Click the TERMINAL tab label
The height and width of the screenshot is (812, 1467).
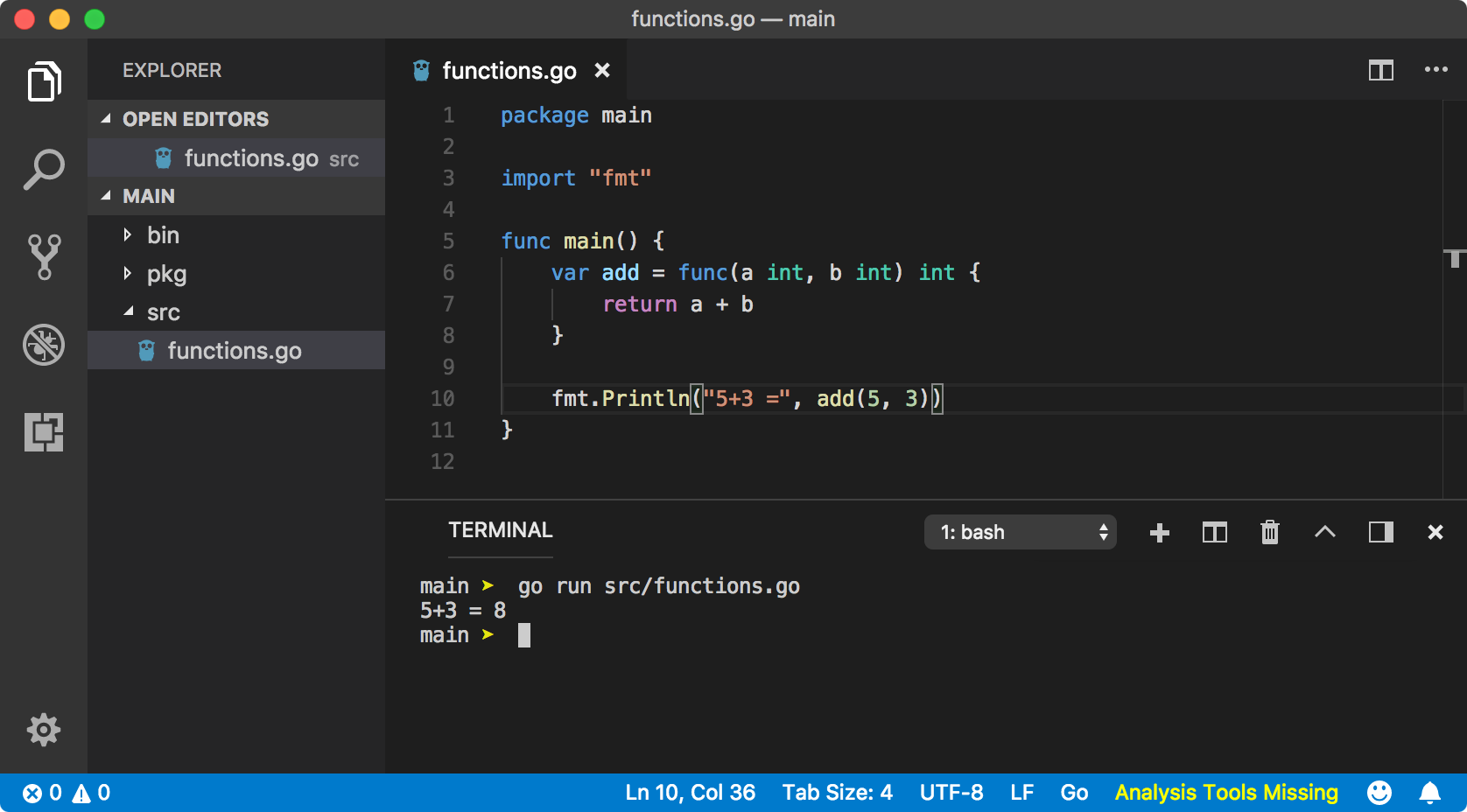tap(500, 529)
